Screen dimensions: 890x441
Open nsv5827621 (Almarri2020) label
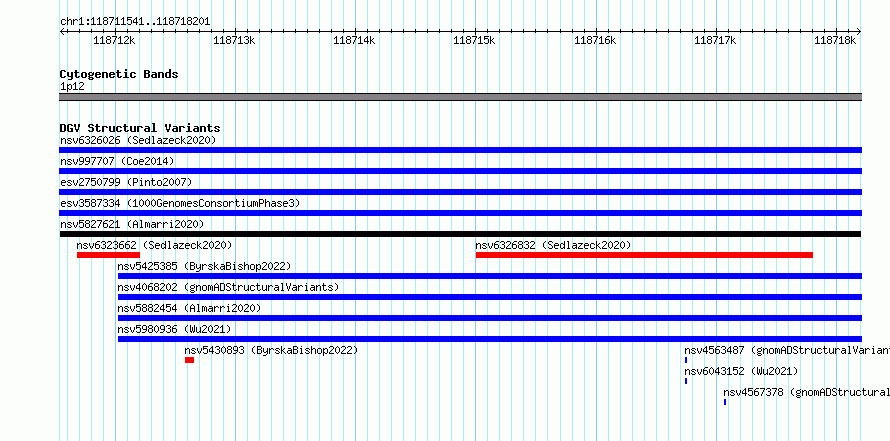click(132, 224)
